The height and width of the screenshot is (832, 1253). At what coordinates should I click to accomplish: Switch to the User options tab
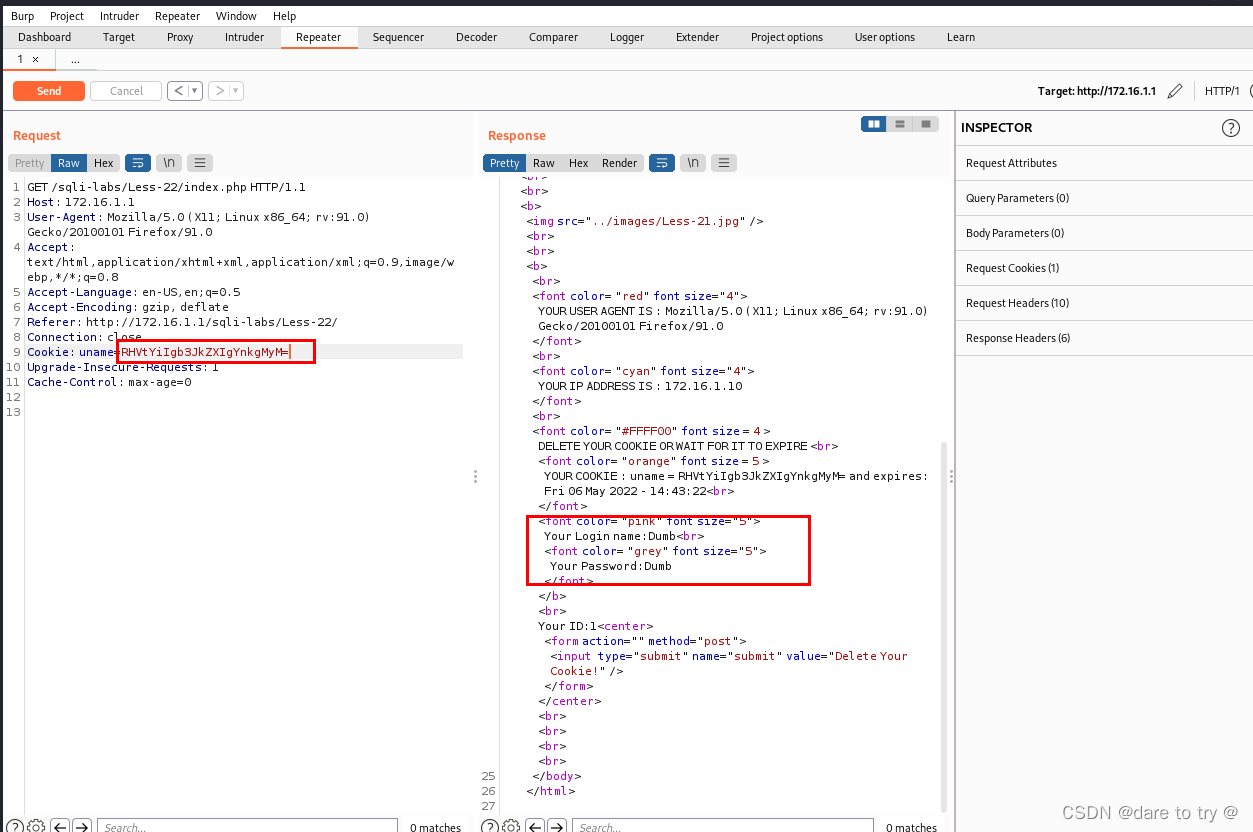pos(884,37)
